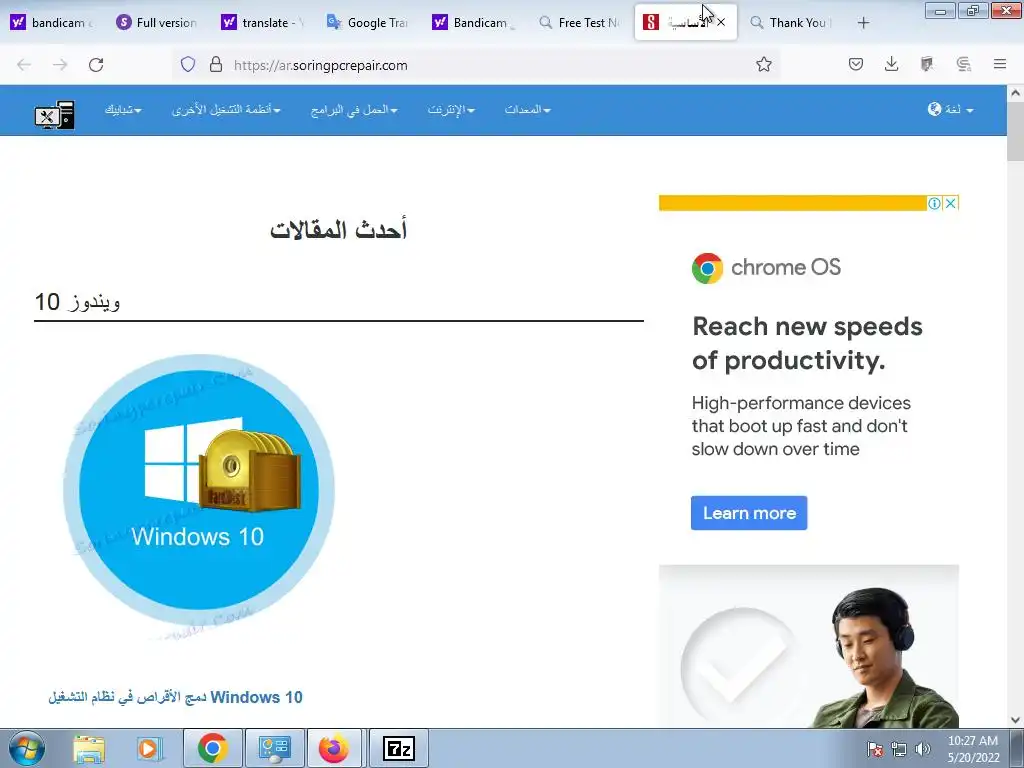Screen dimensions: 1024x768
Task: Switch to the Thank You tab
Action: coord(790,23)
